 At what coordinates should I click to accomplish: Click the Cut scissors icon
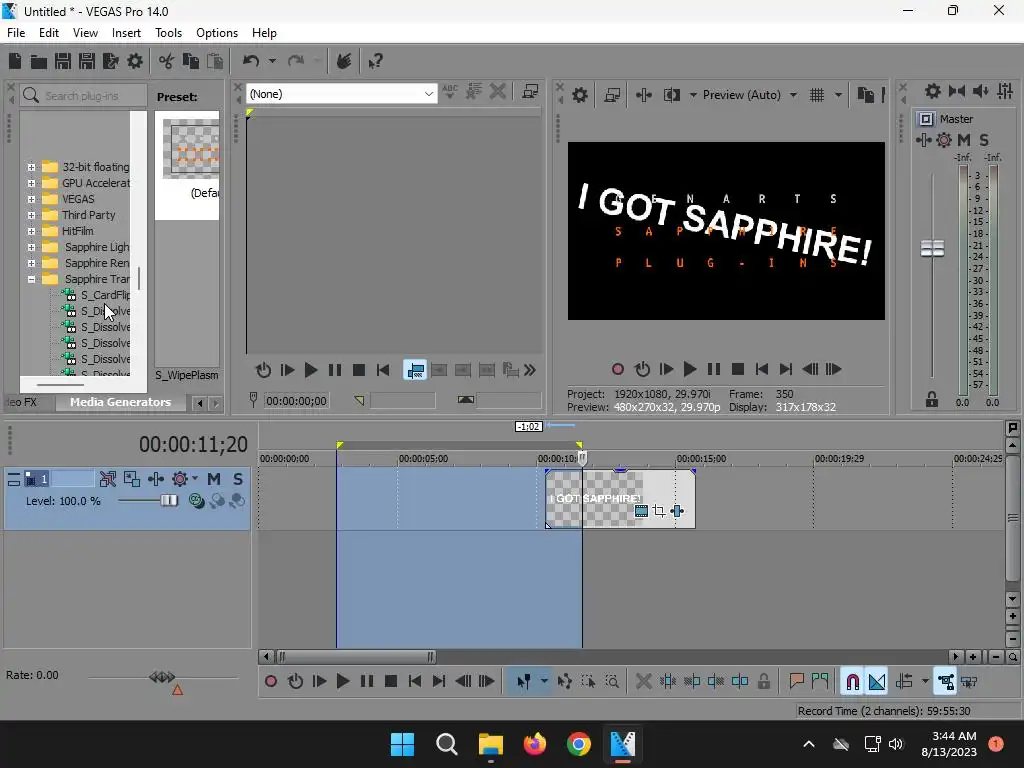point(167,61)
